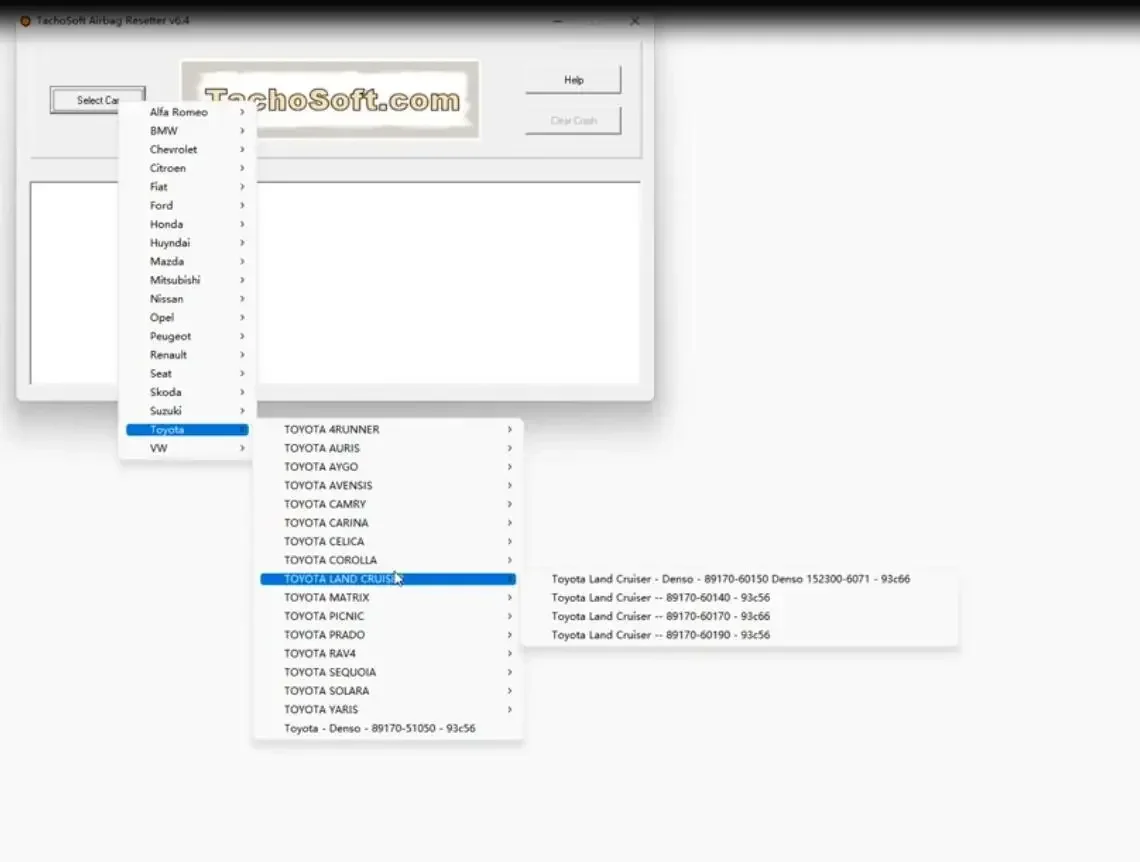Open the TOYOTA PRADO submenu
This screenshot has height=862, width=1140.
pyautogui.click(x=388, y=635)
